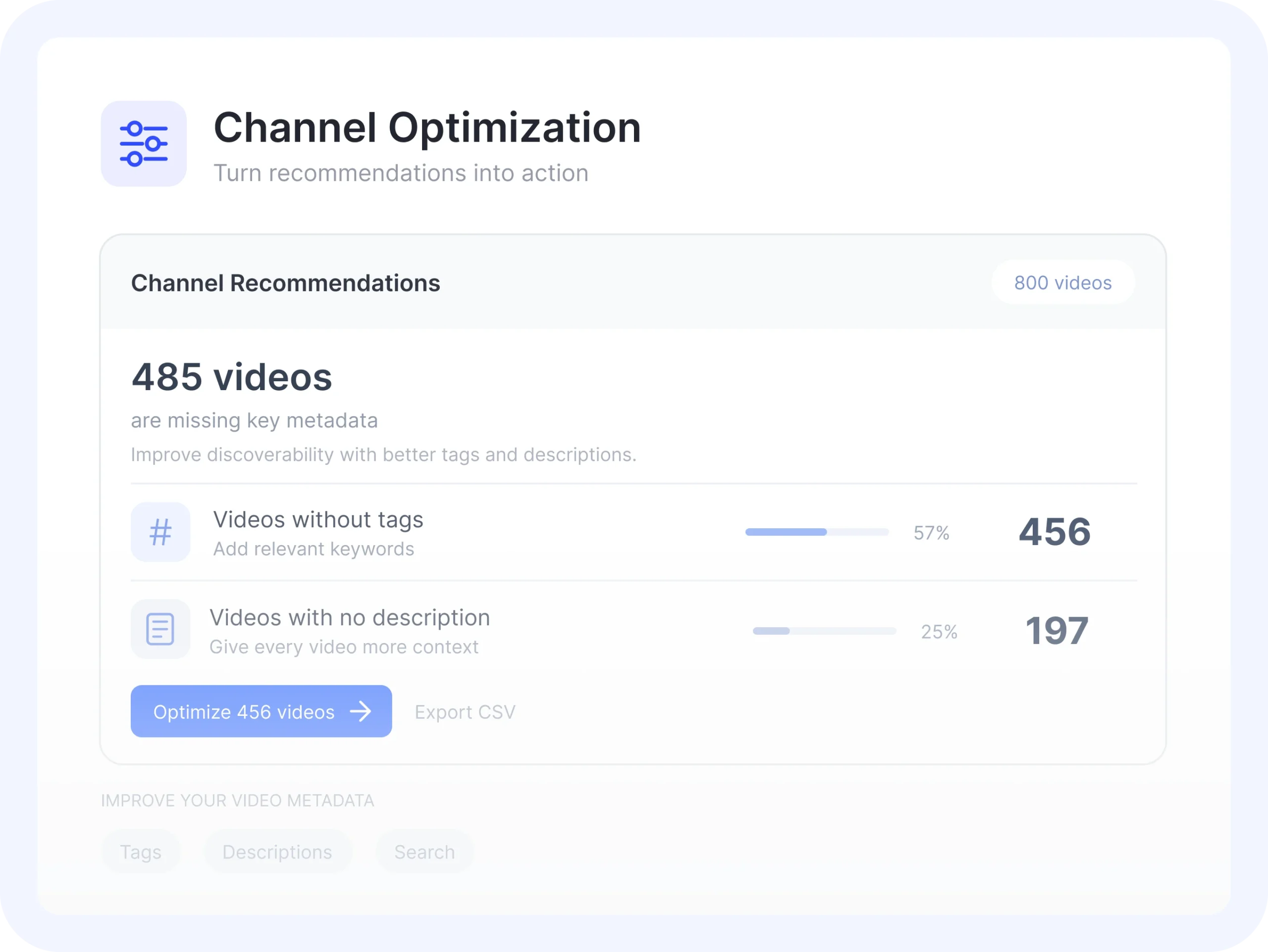This screenshot has width=1268, height=952.
Task: Click Give every video more context subtitle
Action: (x=343, y=647)
